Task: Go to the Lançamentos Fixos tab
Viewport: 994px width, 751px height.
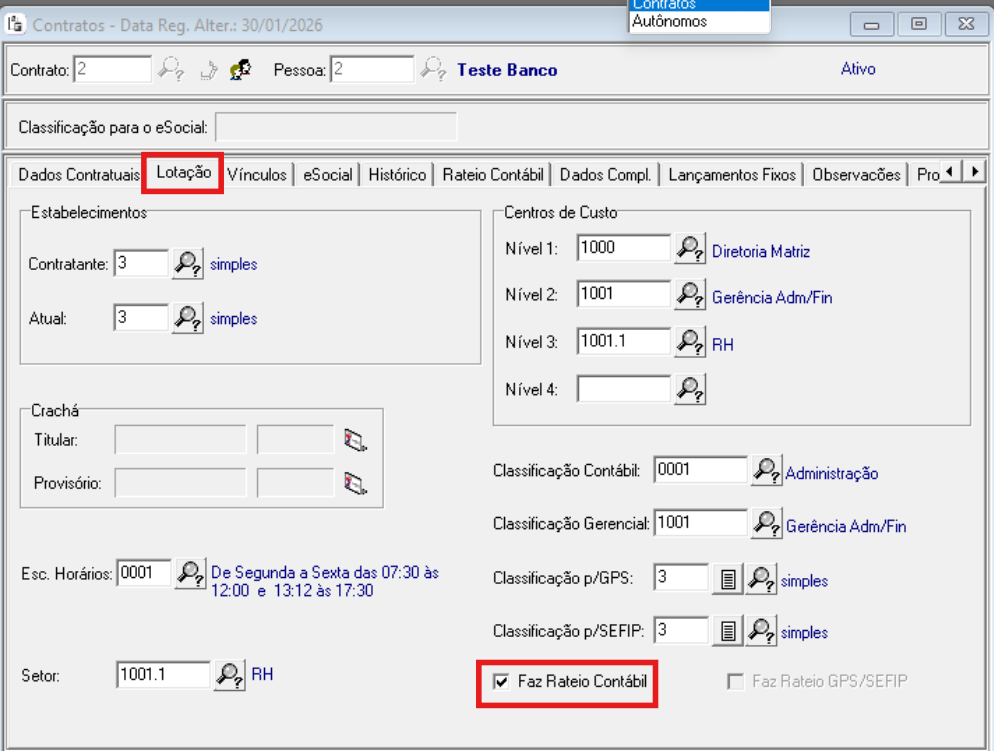Action: click(732, 174)
